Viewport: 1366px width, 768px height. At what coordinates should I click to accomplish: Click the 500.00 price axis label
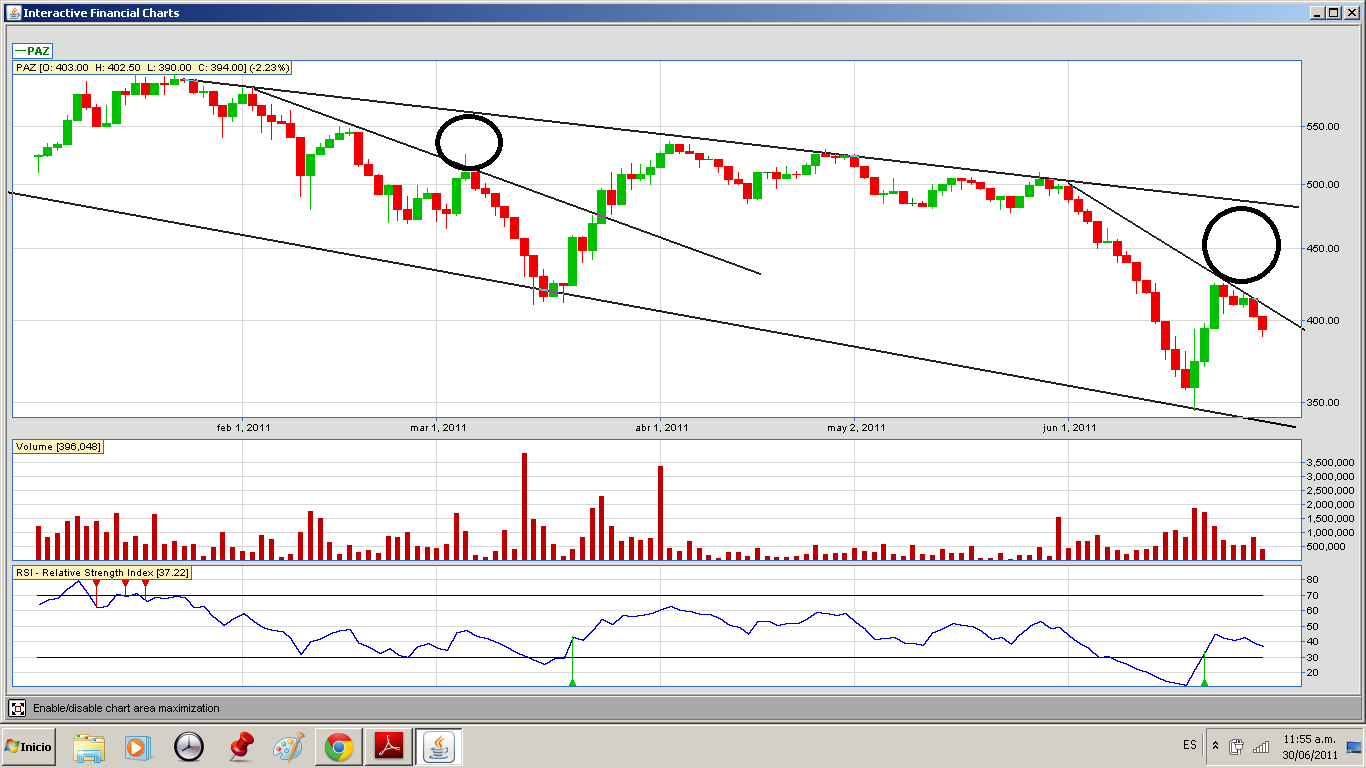(x=1323, y=185)
